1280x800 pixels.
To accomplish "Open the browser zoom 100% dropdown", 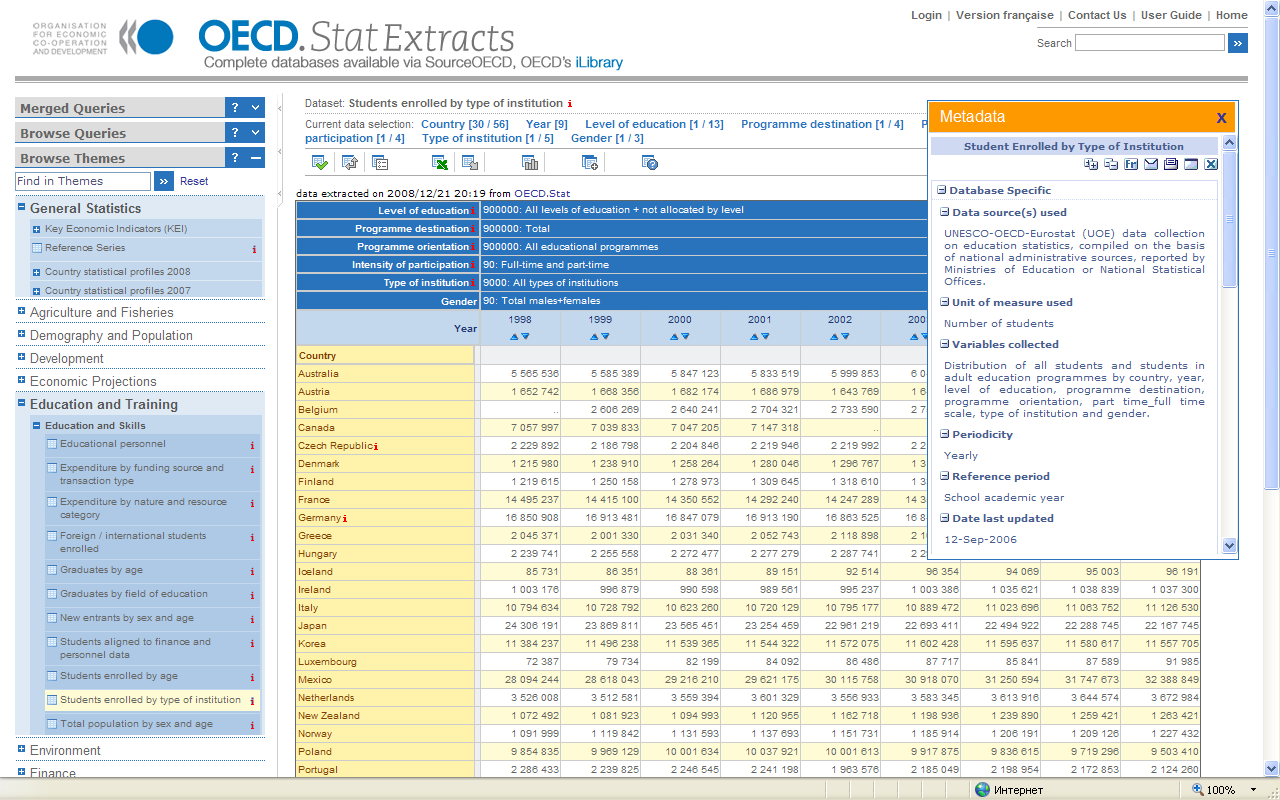I will [1254, 790].
